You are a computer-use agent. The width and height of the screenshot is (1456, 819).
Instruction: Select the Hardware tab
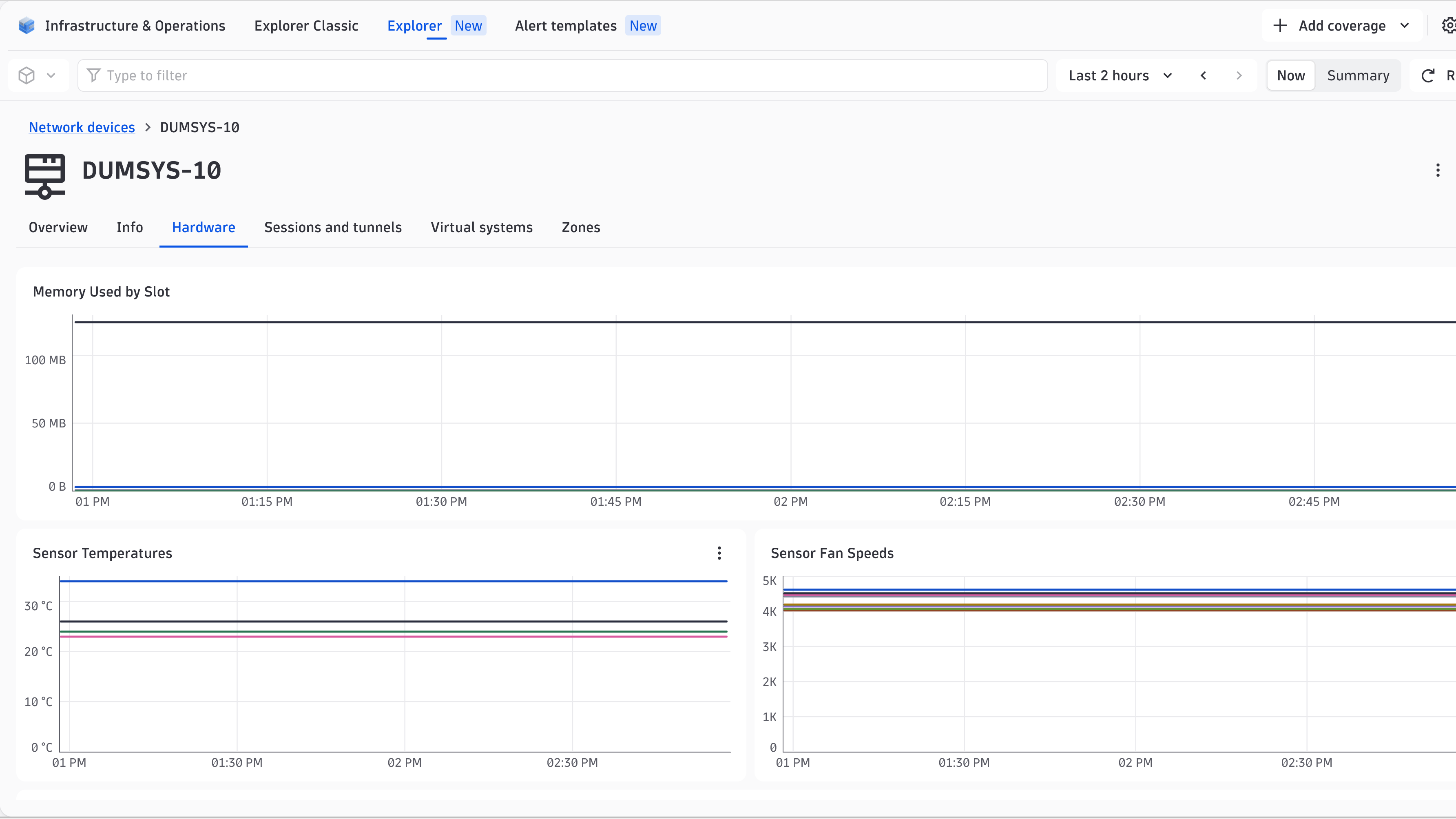pyautogui.click(x=204, y=227)
